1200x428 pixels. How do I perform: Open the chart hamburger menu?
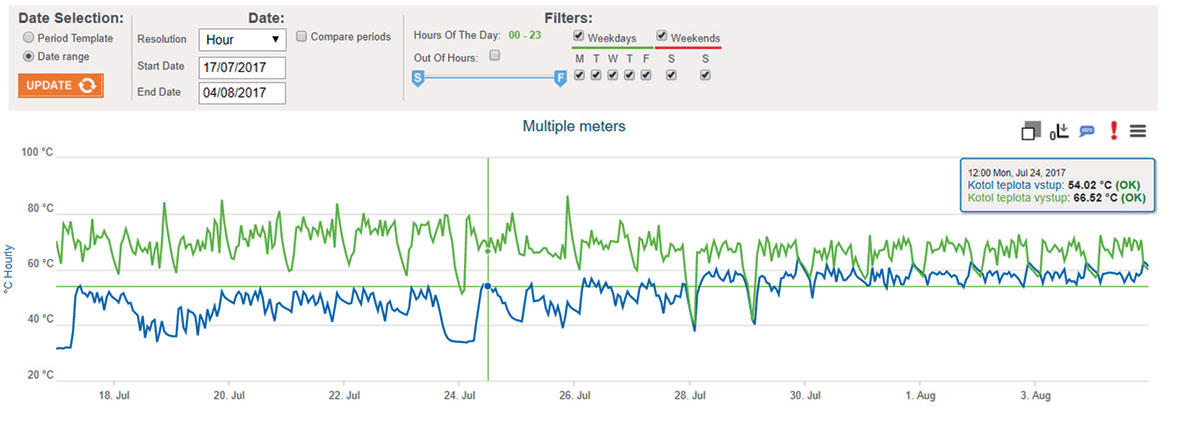1138,131
